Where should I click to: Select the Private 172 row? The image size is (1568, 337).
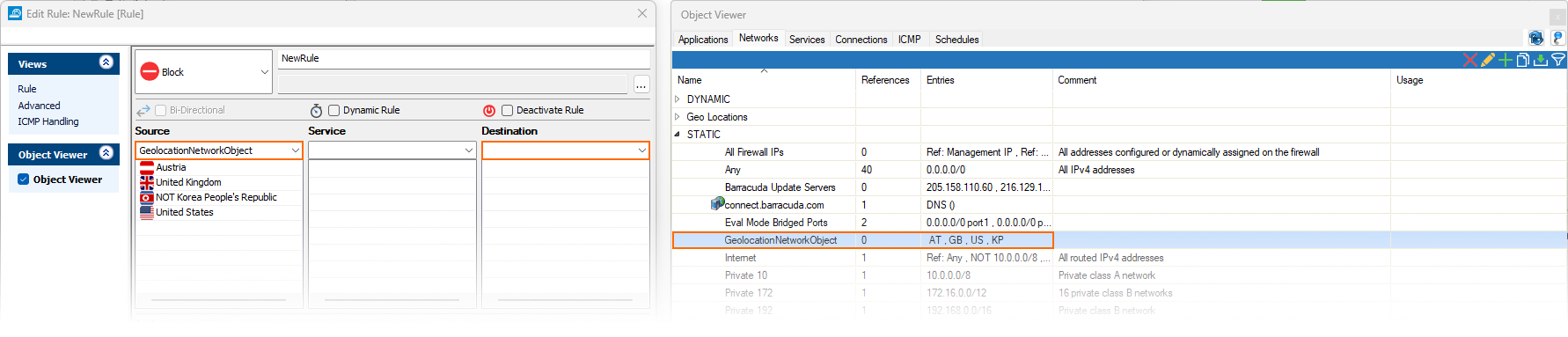(x=1119, y=293)
